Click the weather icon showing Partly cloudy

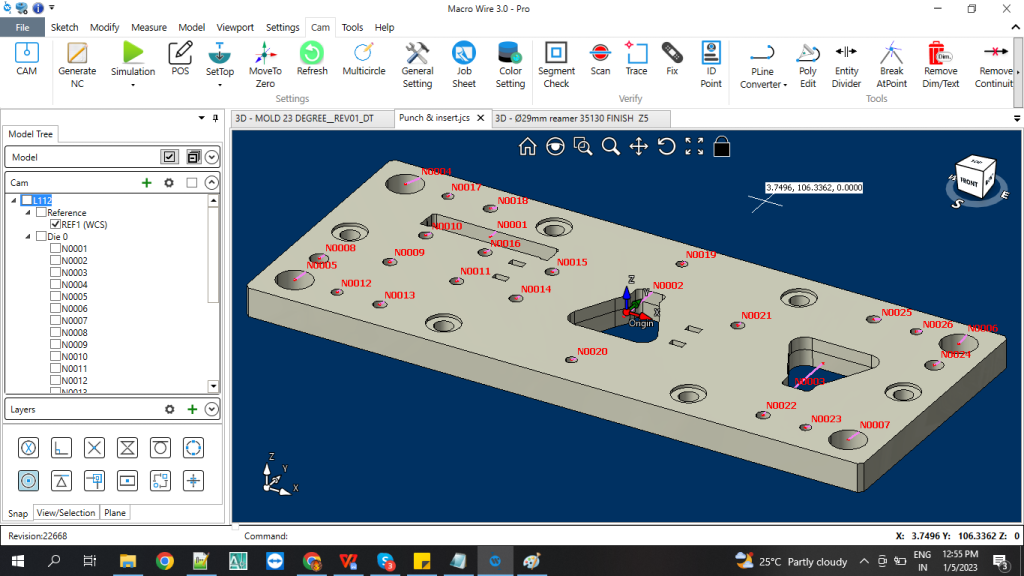(x=744, y=561)
